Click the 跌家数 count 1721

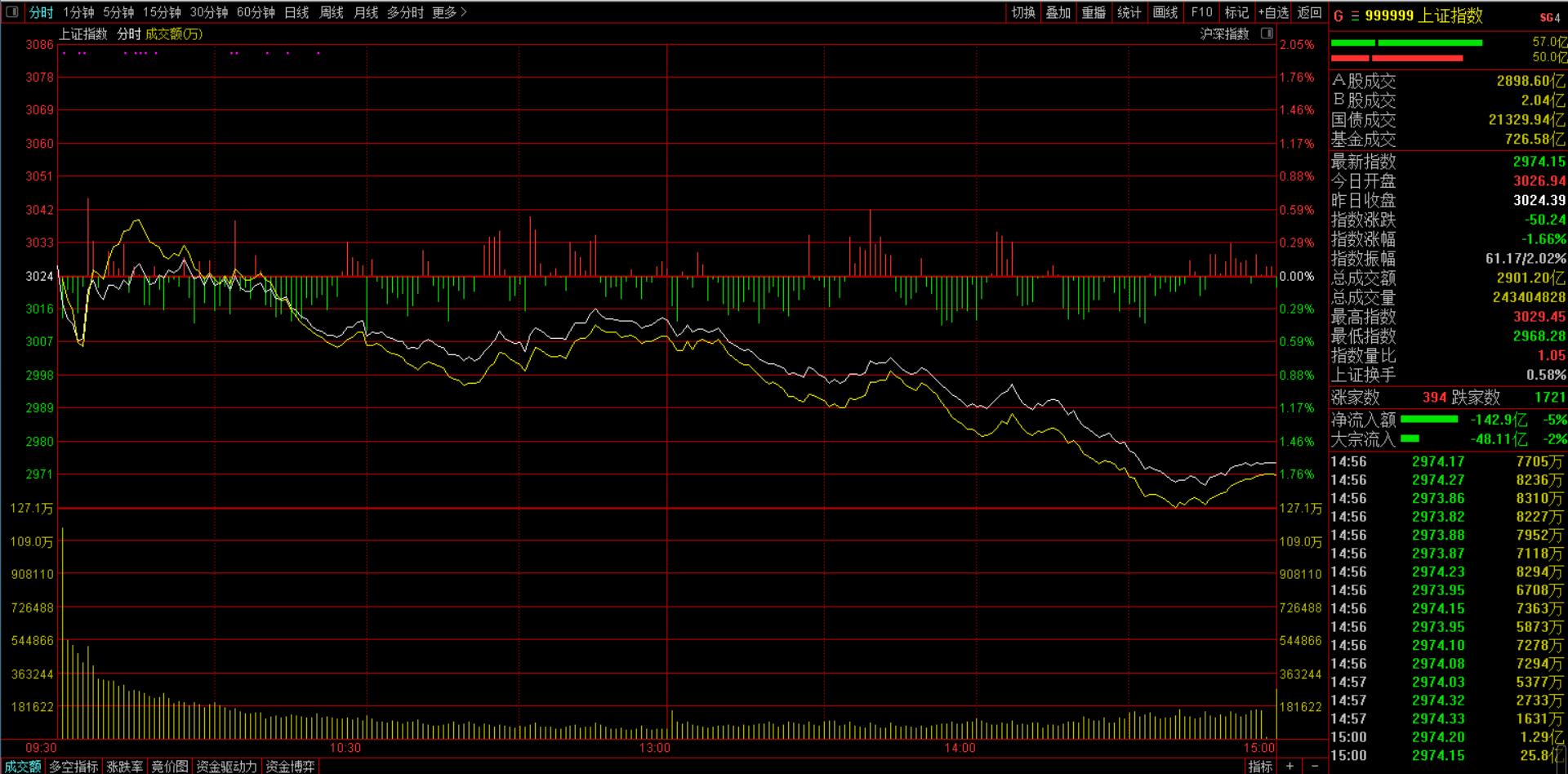1550,398
